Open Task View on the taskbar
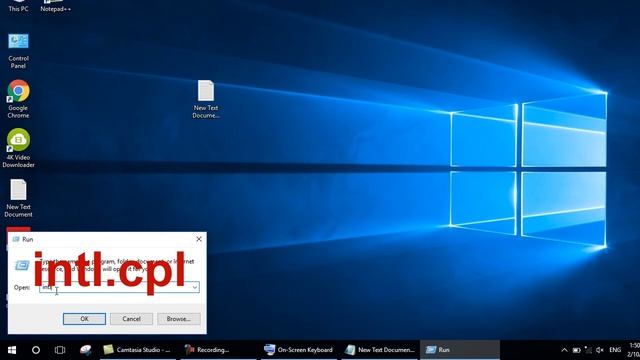640x360 pixels. tap(60, 350)
